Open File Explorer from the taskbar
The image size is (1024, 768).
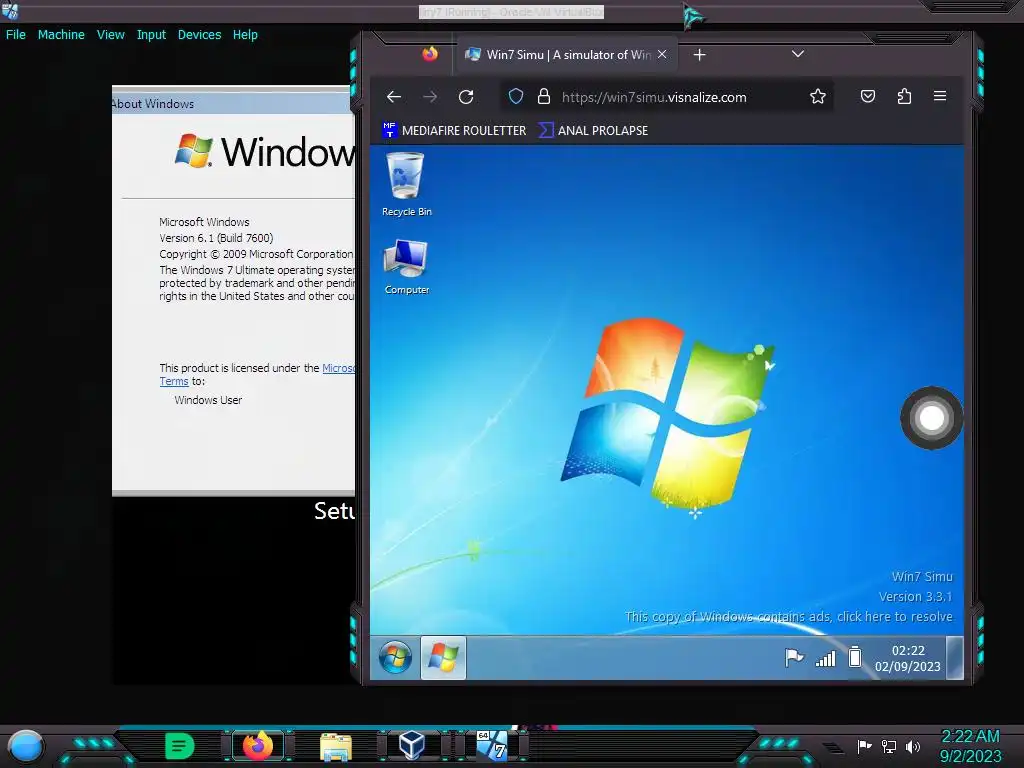pos(336,746)
